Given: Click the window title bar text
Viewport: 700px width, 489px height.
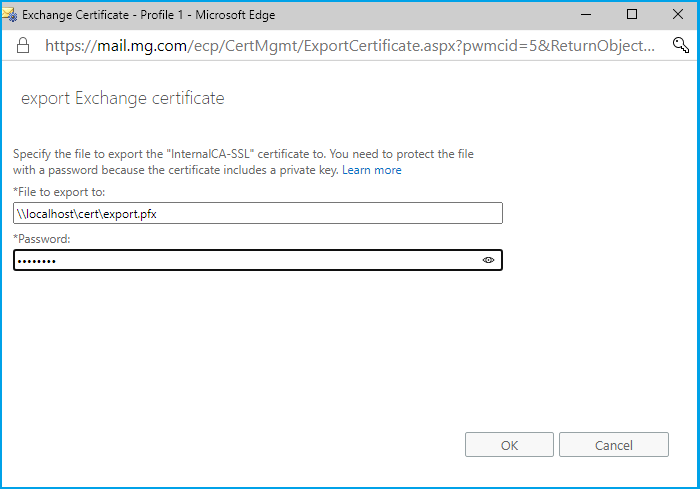Looking at the screenshot, I should (148, 15).
